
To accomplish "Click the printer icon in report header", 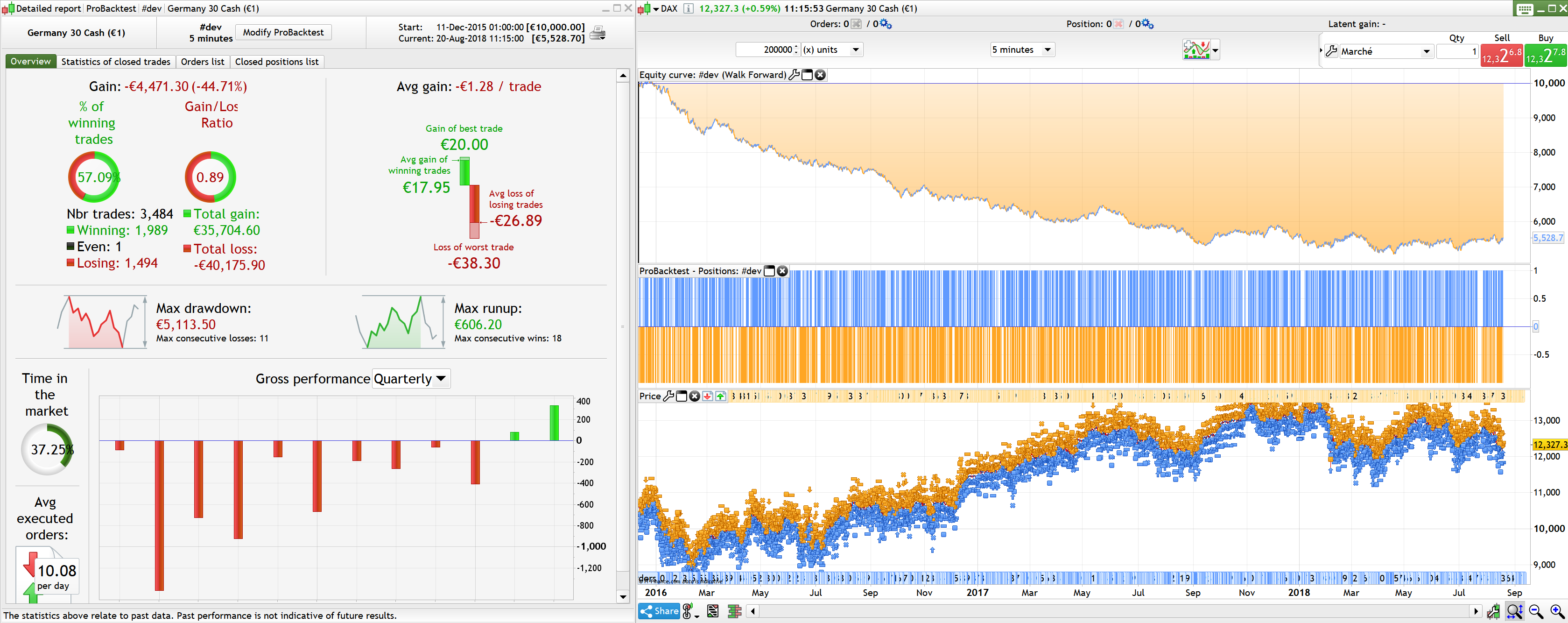I will coord(598,33).
